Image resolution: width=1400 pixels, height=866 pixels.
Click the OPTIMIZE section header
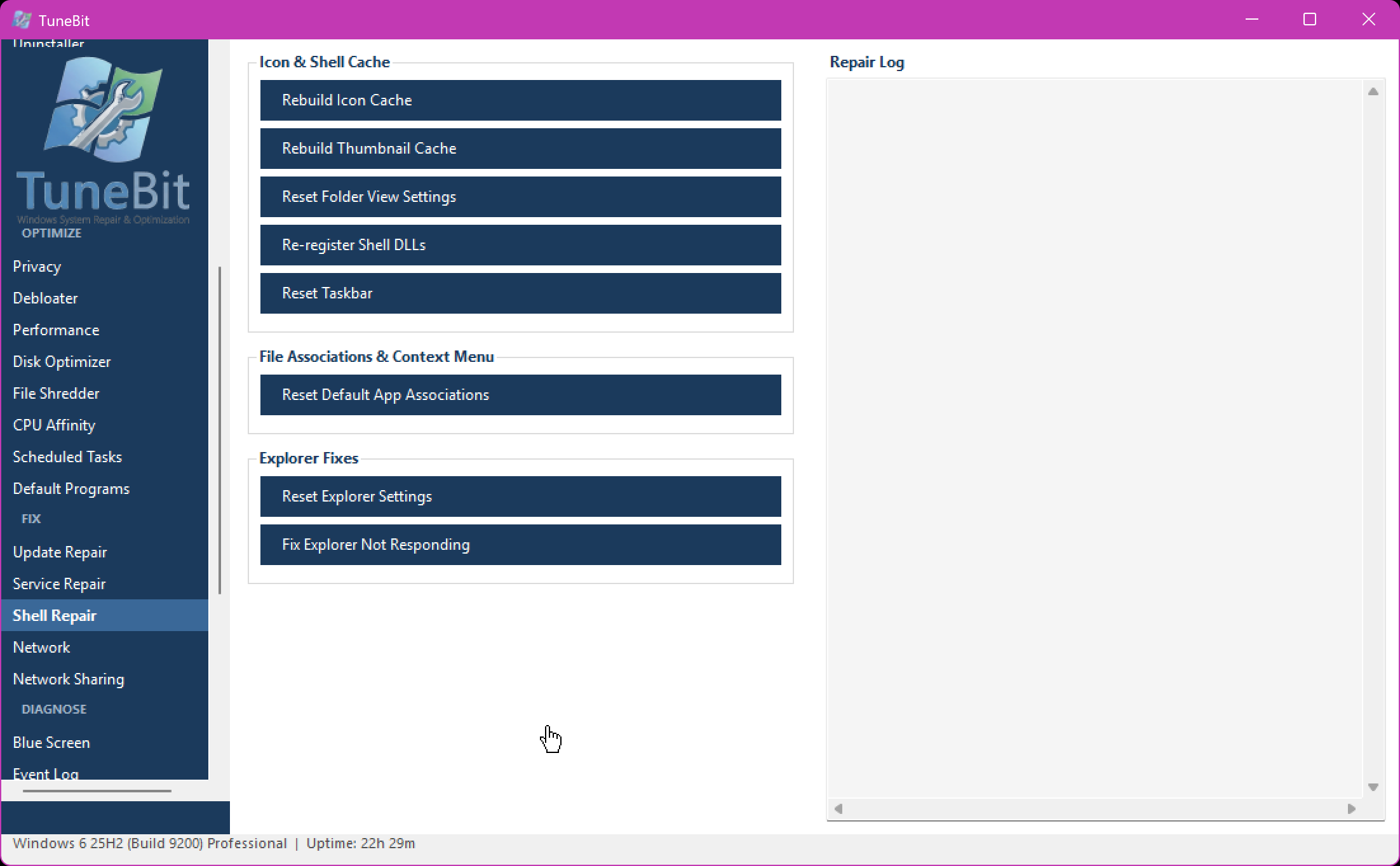[x=51, y=233]
